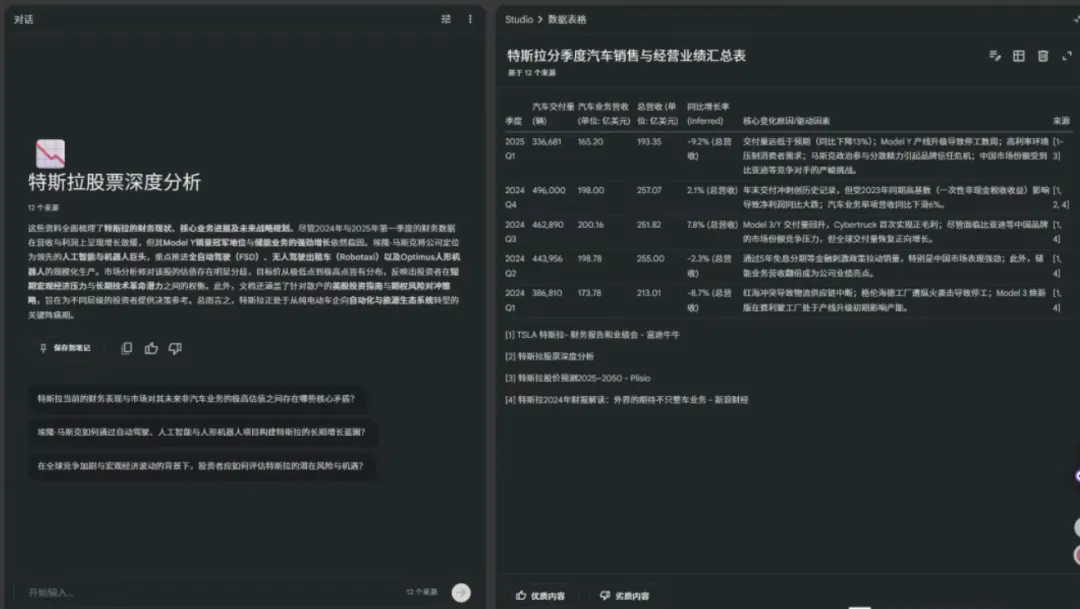
Task: Open source [4] 特斯拉2024年财报解读 新浪财经
Action: 626,399
